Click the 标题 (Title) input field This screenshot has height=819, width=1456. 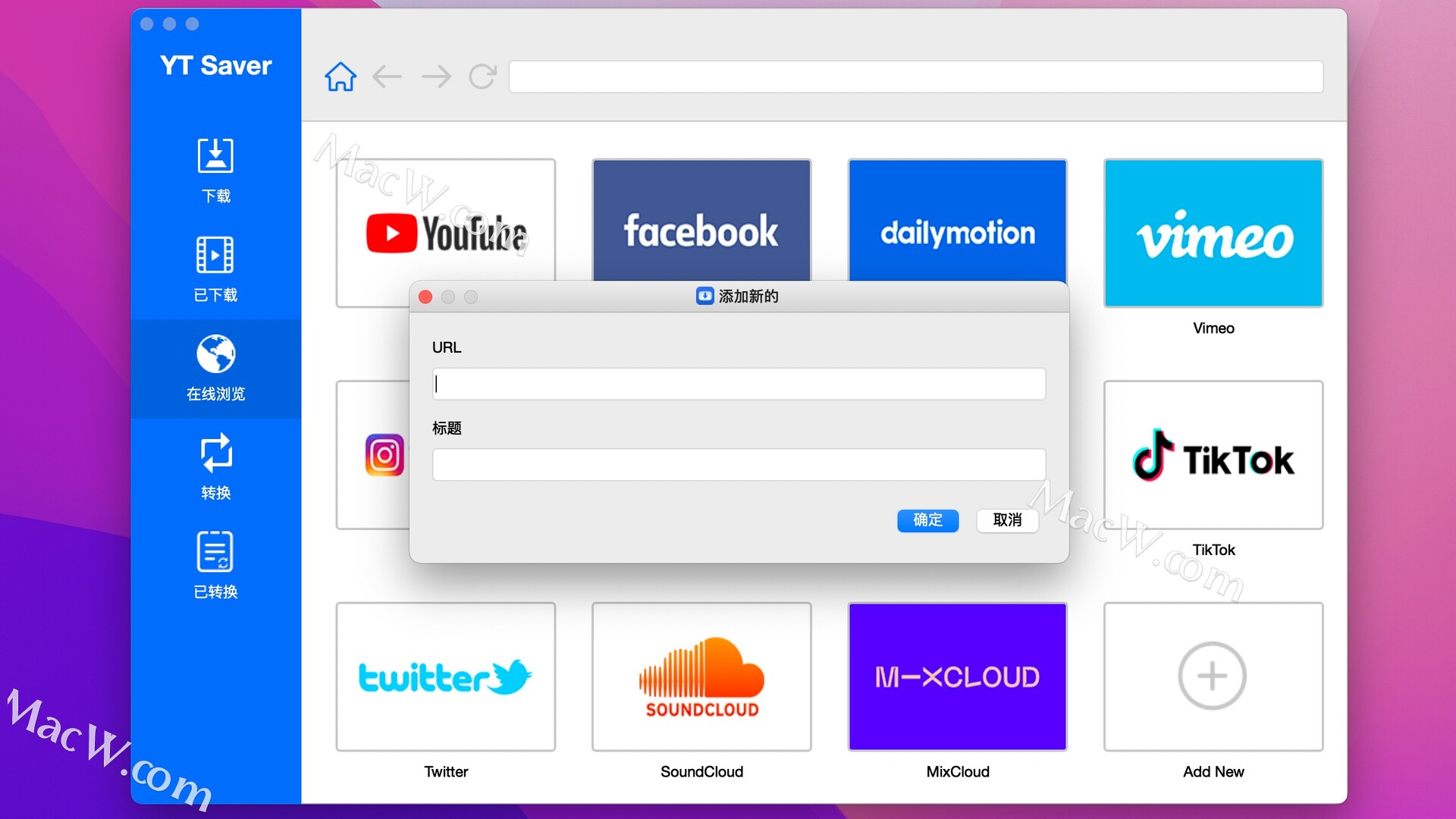click(x=739, y=464)
